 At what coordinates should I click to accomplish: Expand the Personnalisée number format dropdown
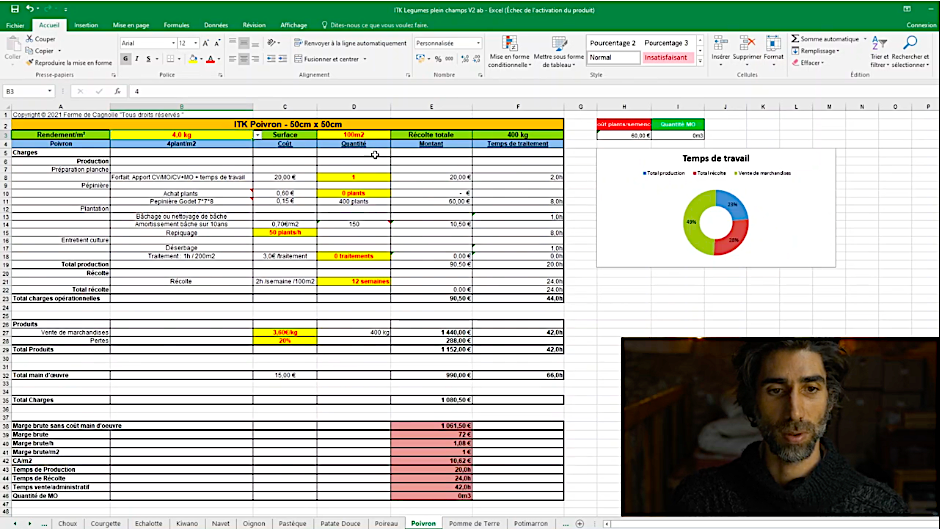pyautogui.click(x=479, y=43)
